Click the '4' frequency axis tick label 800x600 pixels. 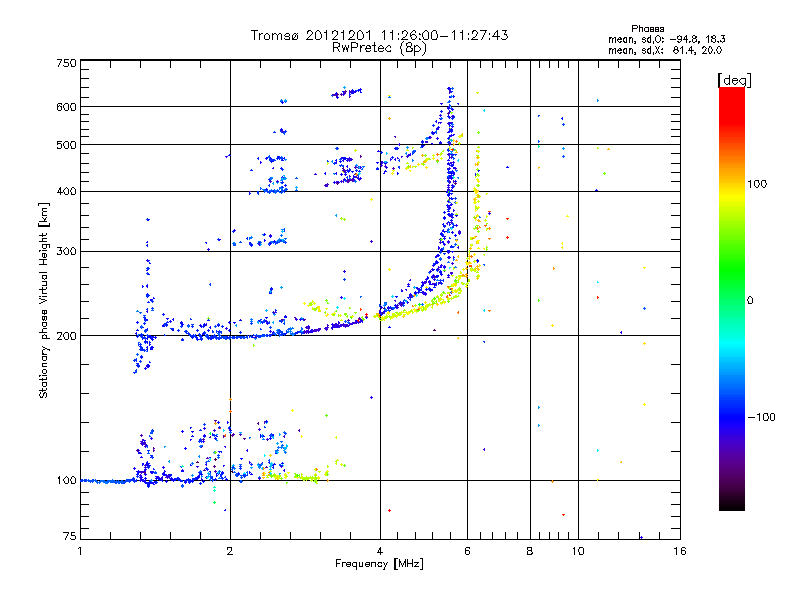(380, 551)
